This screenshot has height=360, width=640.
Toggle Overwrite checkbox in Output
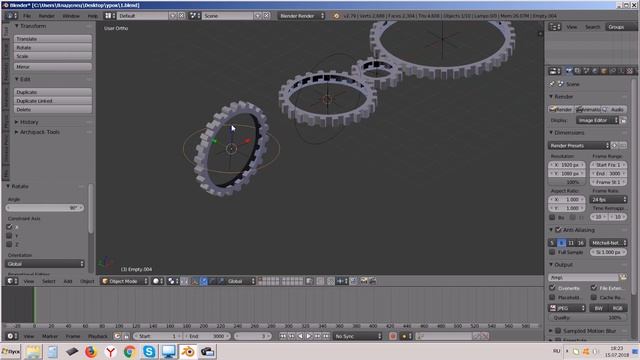[552, 288]
